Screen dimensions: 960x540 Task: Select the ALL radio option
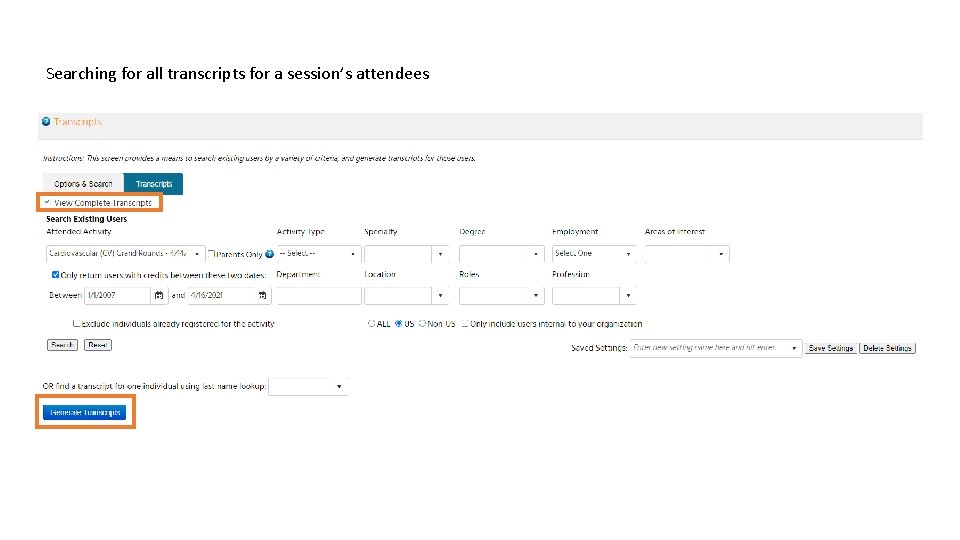point(372,324)
